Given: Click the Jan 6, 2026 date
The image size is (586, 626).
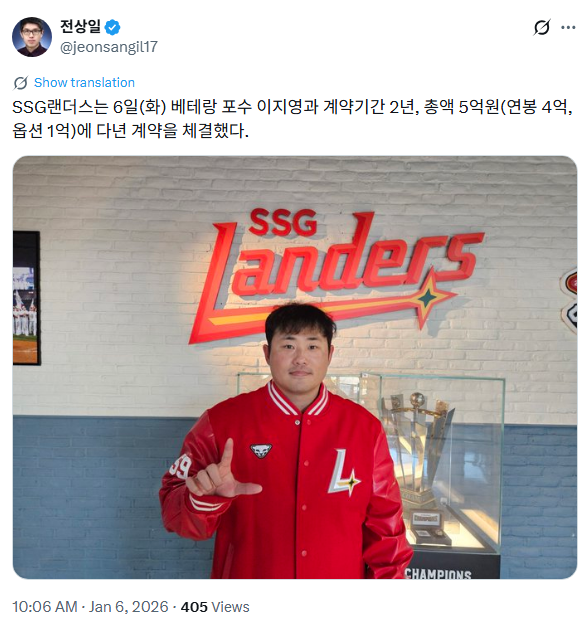Looking at the screenshot, I should coord(129,607).
